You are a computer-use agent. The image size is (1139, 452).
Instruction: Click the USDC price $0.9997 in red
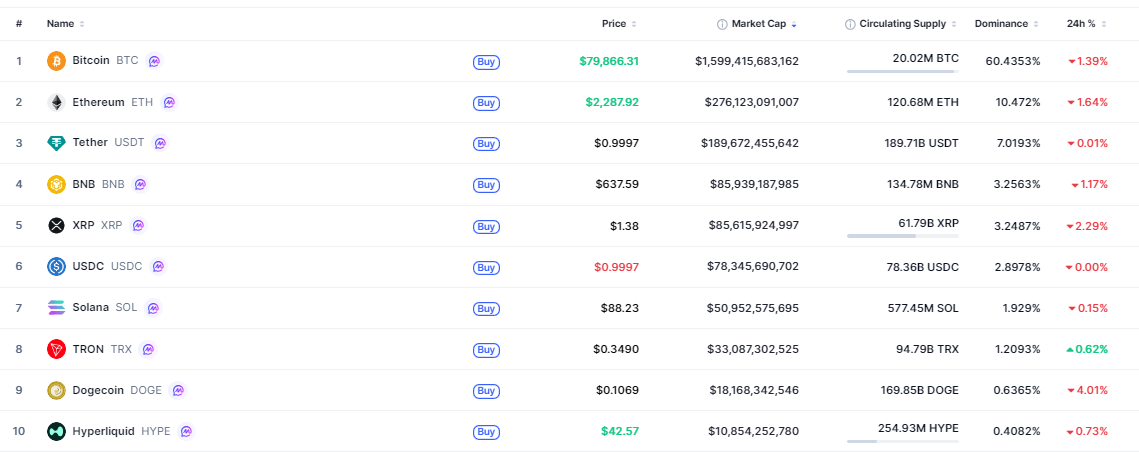[x=617, y=267]
